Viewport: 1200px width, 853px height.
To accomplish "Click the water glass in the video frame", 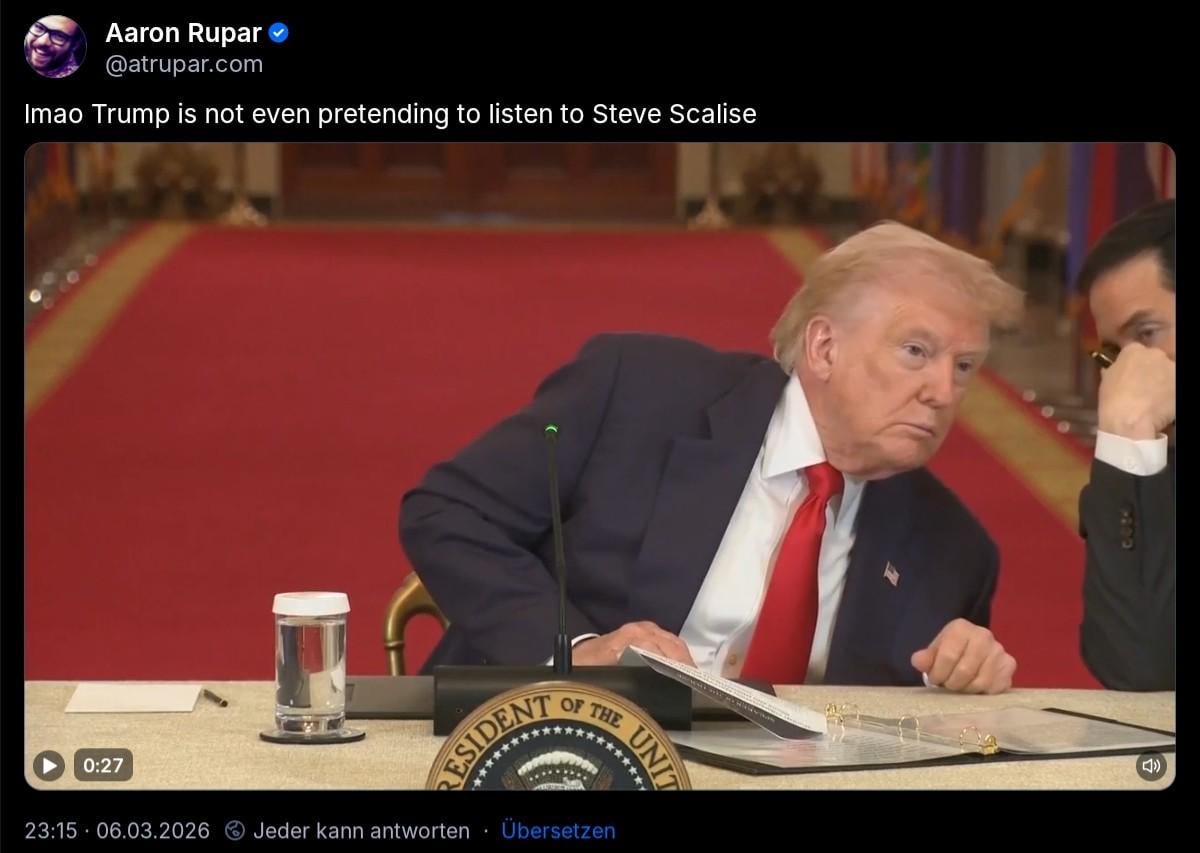I will pos(311,667).
